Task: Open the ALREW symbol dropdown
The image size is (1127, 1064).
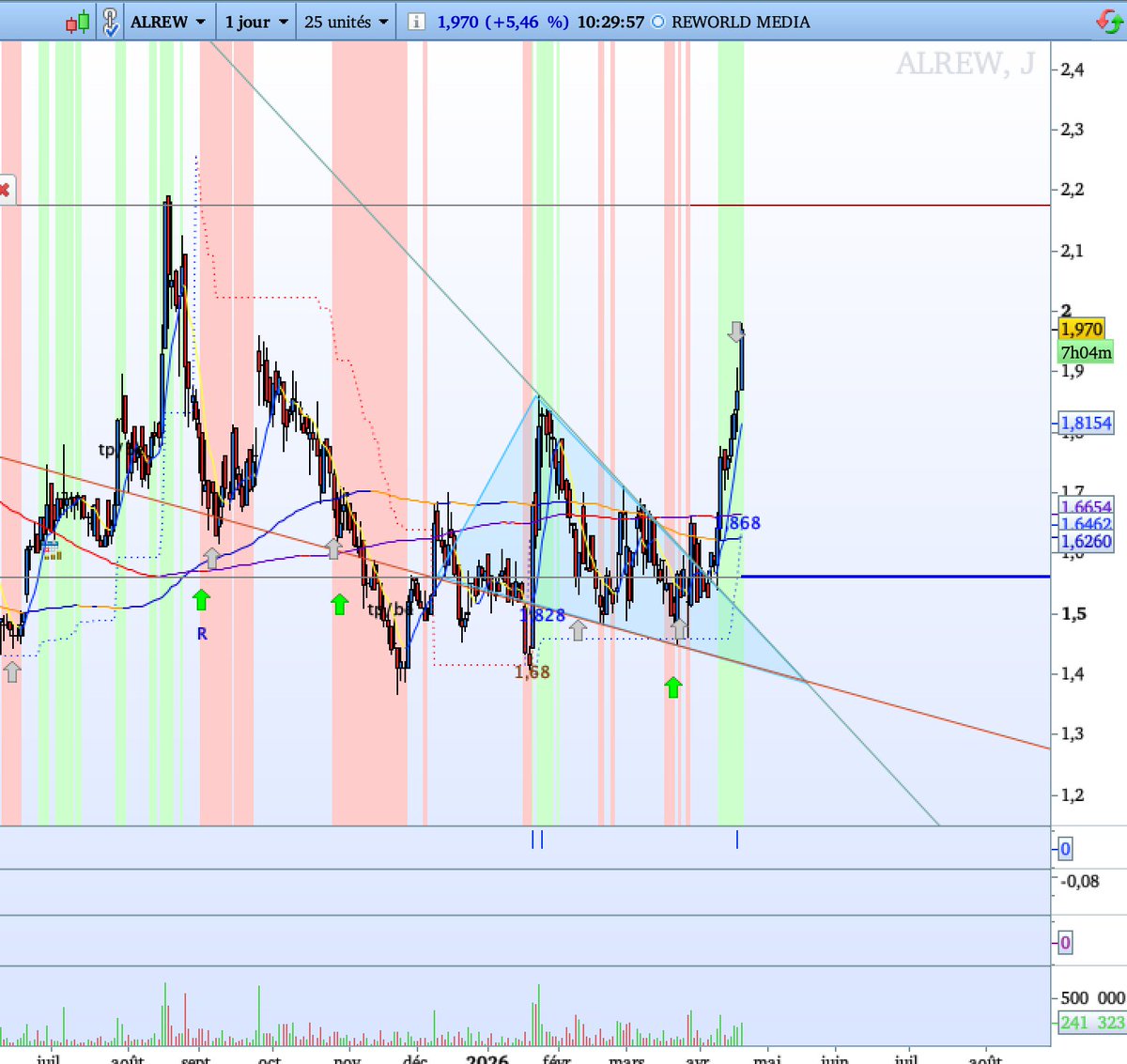Action: (x=167, y=21)
